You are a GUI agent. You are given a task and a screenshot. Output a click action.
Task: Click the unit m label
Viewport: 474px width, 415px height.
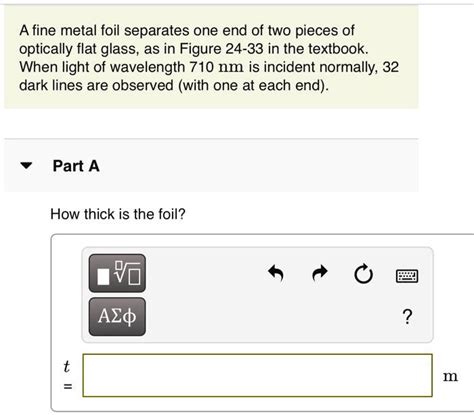(x=450, y=376)
